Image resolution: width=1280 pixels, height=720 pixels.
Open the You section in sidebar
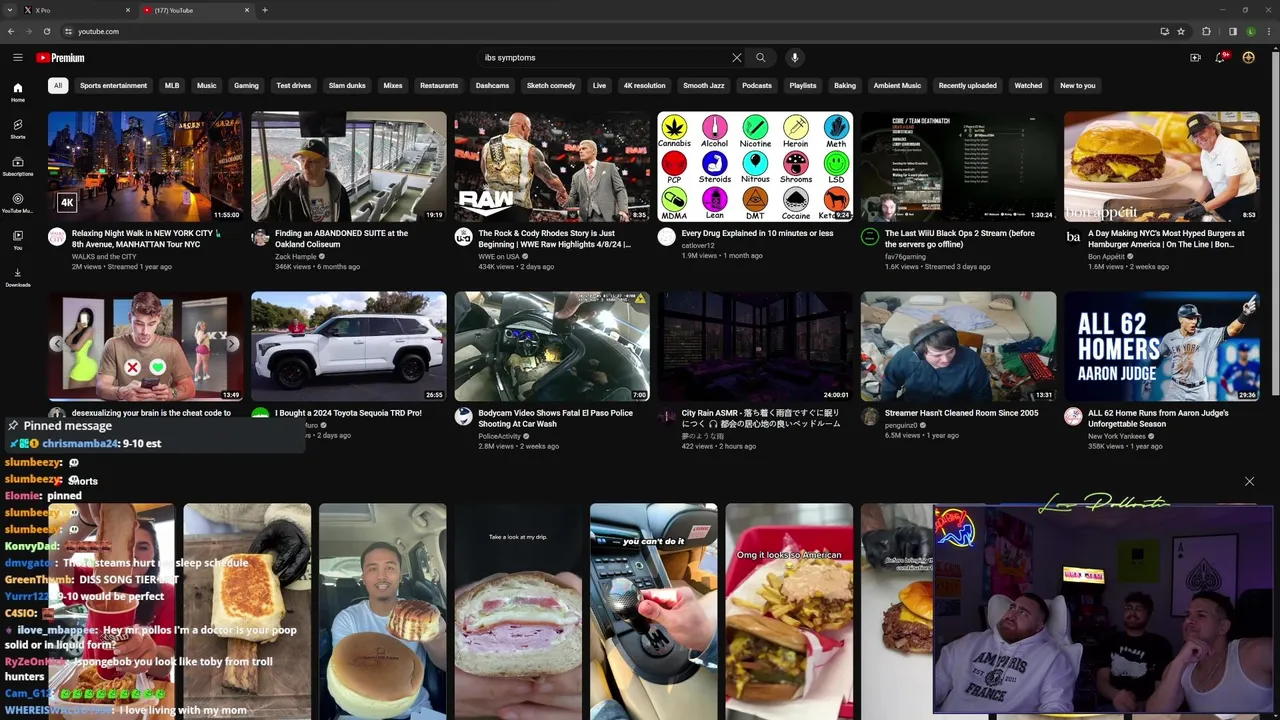pos(17,240)
